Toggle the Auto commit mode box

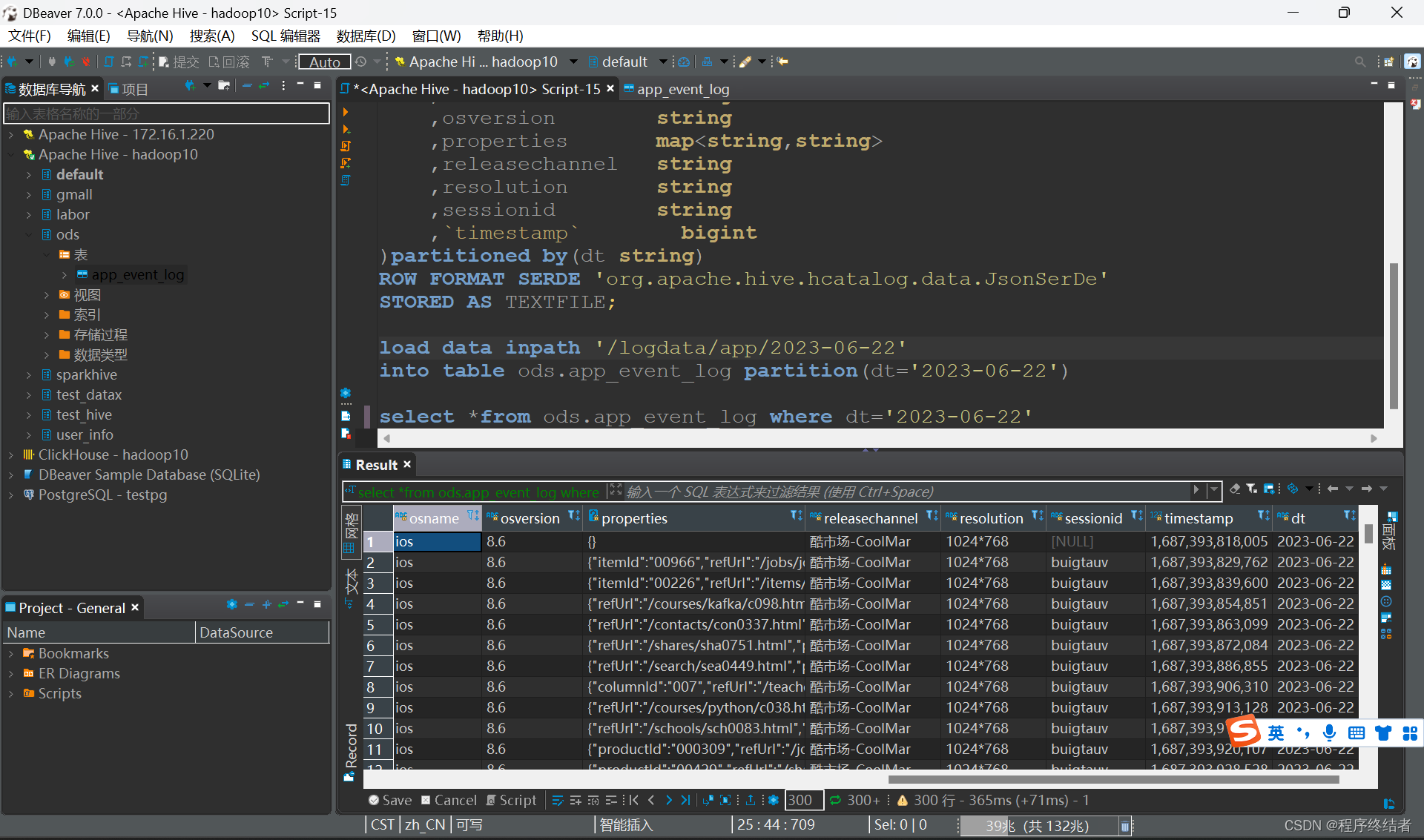tap(324, 62)
